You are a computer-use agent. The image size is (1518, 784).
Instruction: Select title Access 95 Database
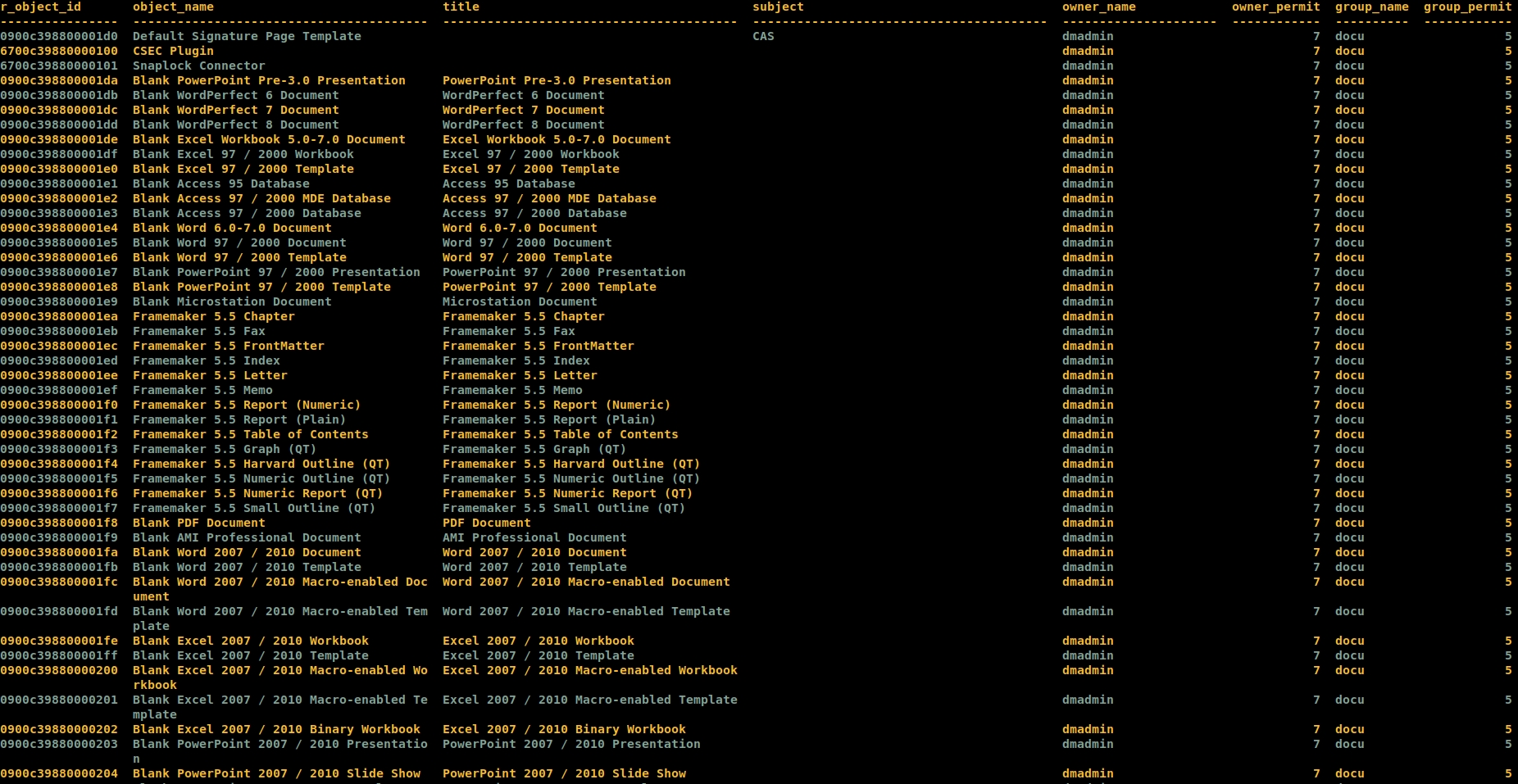[x=509, y=184]
